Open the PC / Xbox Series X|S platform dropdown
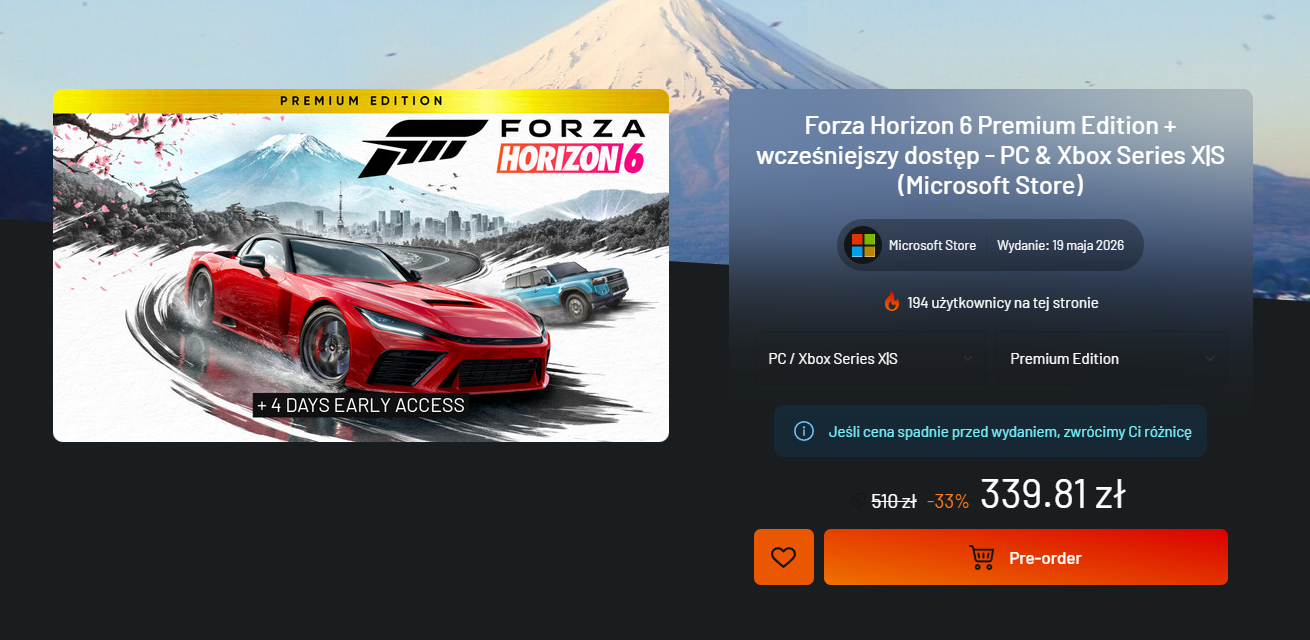1310x640 pixels. pos(870,359)
